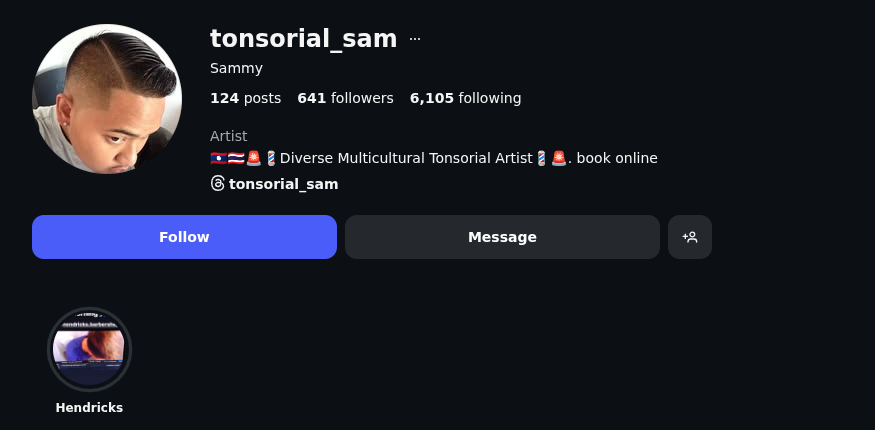Image resolution: width=875 pixels, height=430 pixels.
Task: Click the barber pole emoji before 'Diverse'
Action: (271, 158)
